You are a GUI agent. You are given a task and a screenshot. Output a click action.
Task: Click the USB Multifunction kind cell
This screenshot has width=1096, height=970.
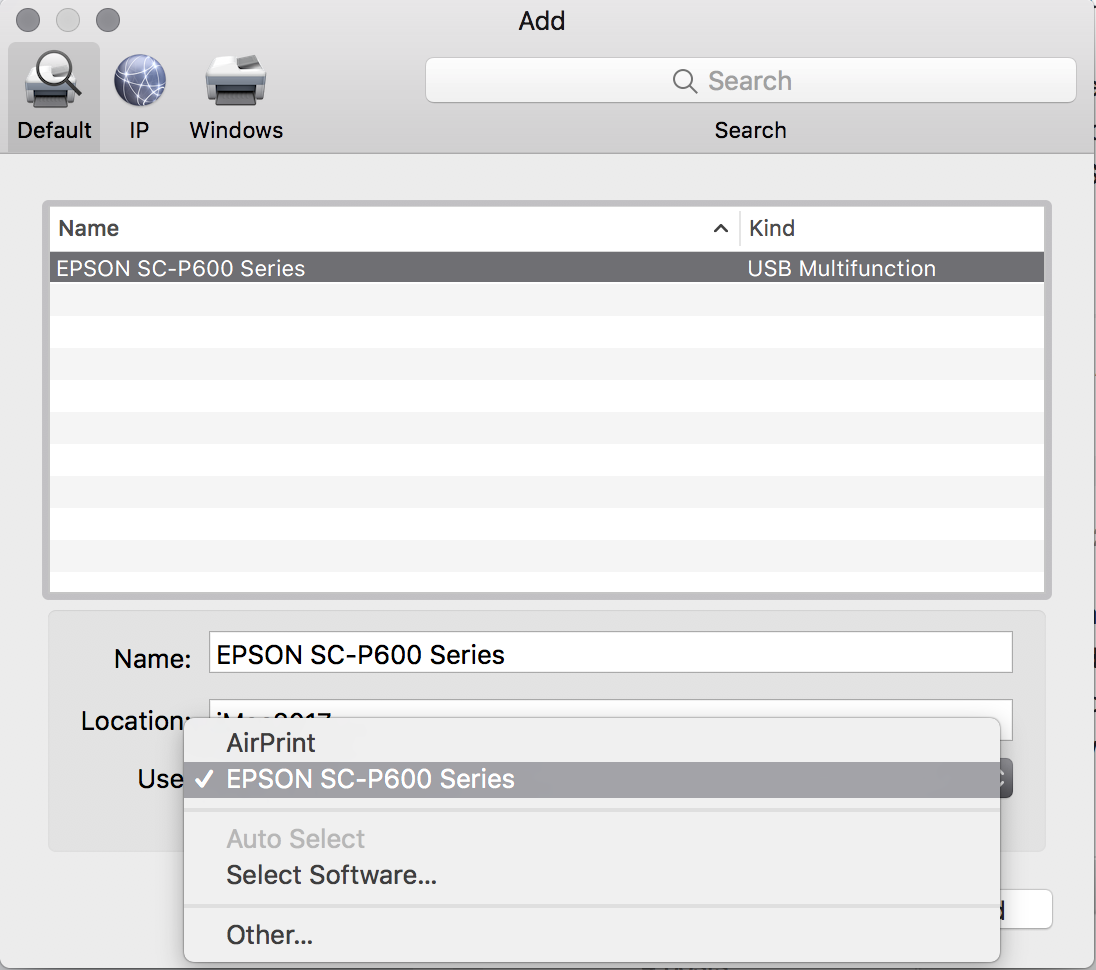coord(841,268)
